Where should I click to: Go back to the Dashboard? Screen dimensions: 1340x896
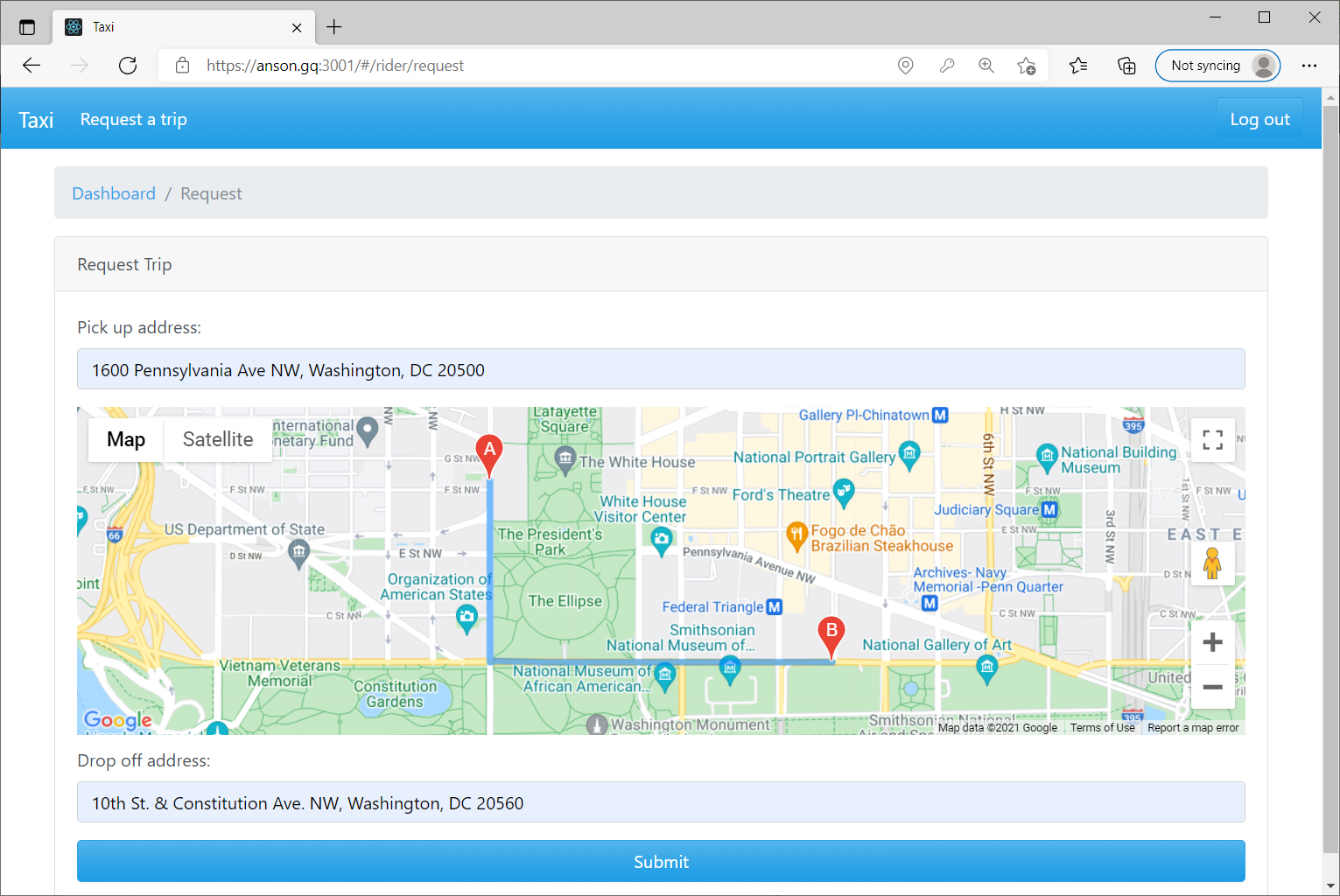pos(114,192)
